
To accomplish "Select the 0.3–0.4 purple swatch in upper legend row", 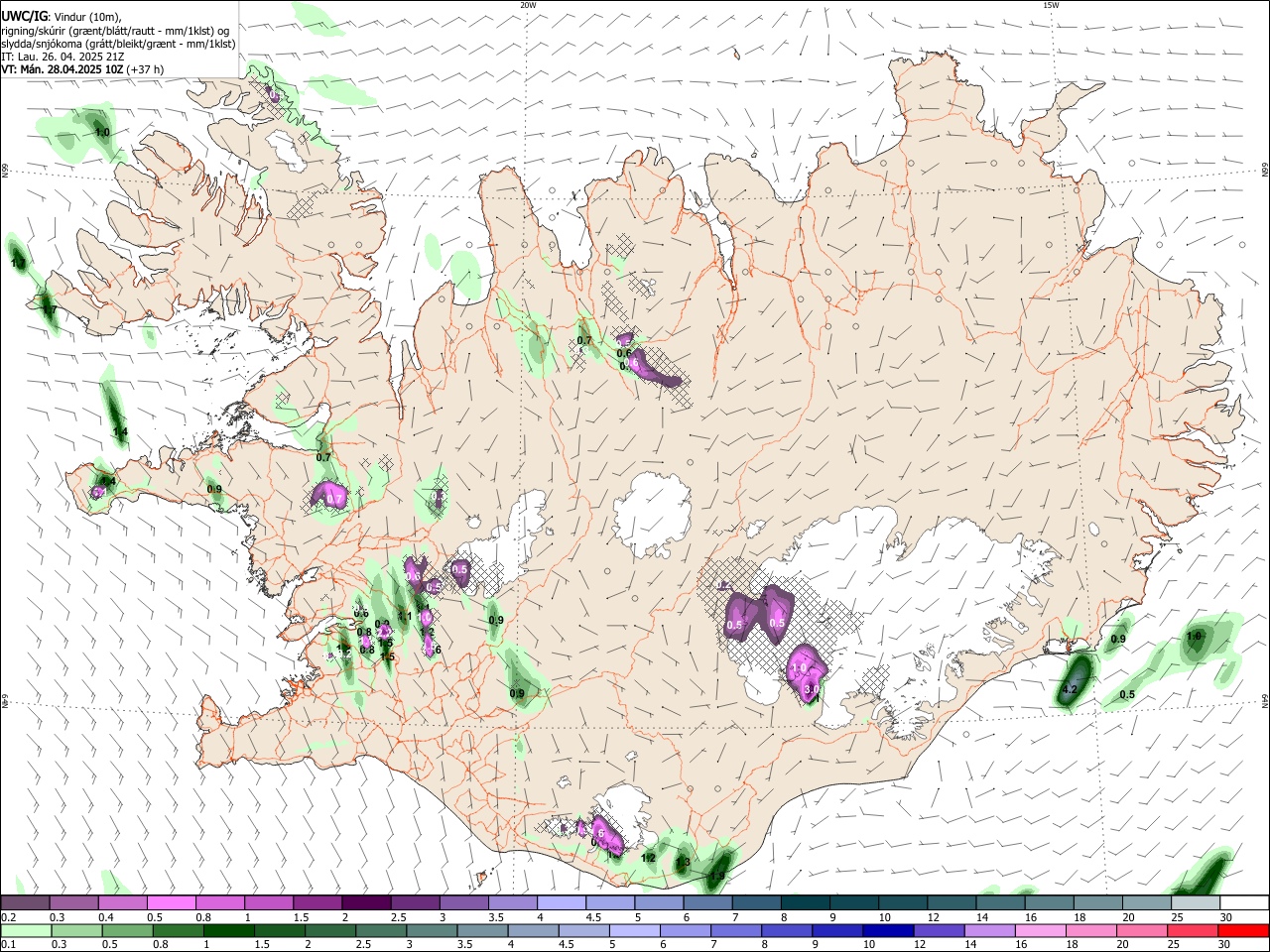I will coord(73,902).
